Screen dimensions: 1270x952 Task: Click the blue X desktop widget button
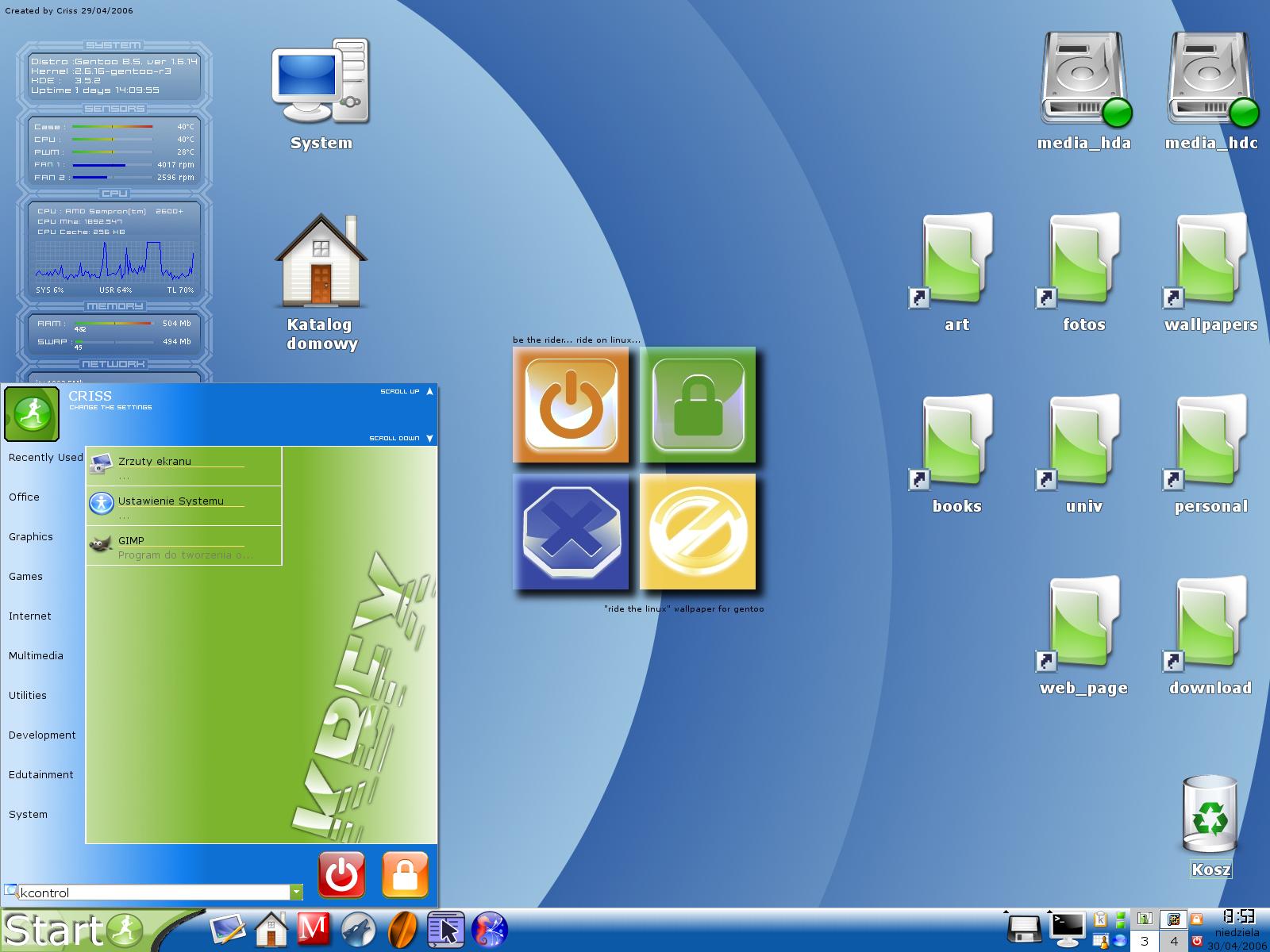pos(571,532)
